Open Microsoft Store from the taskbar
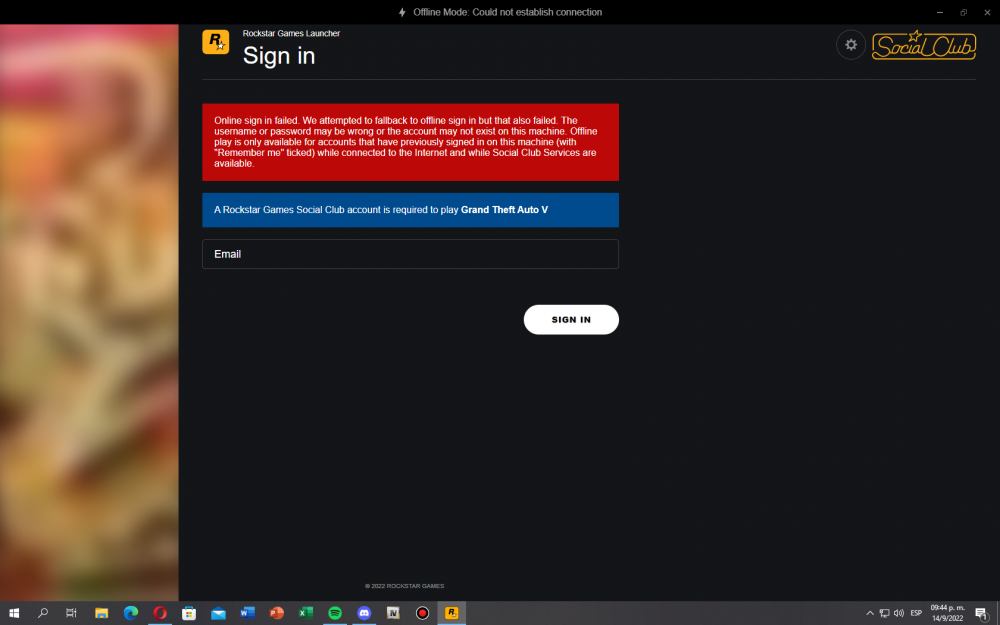This screenshot has height=625, width=1000. pos(189,613)
